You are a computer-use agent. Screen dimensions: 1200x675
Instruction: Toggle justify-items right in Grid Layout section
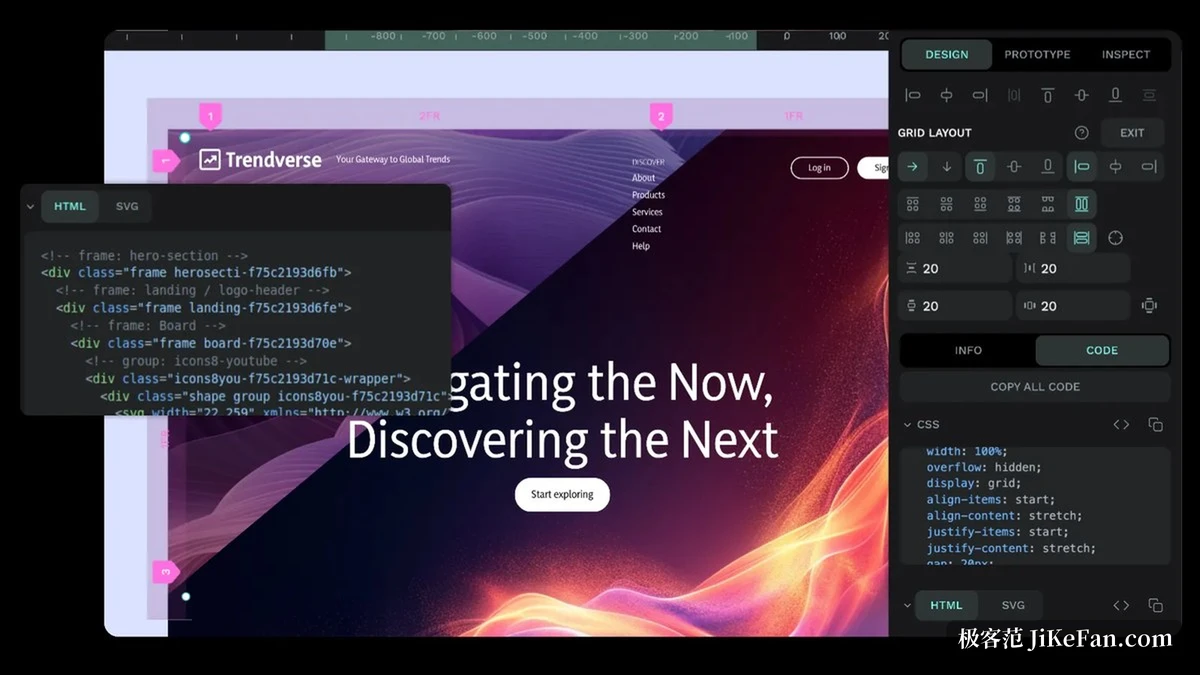point(1149,167)
